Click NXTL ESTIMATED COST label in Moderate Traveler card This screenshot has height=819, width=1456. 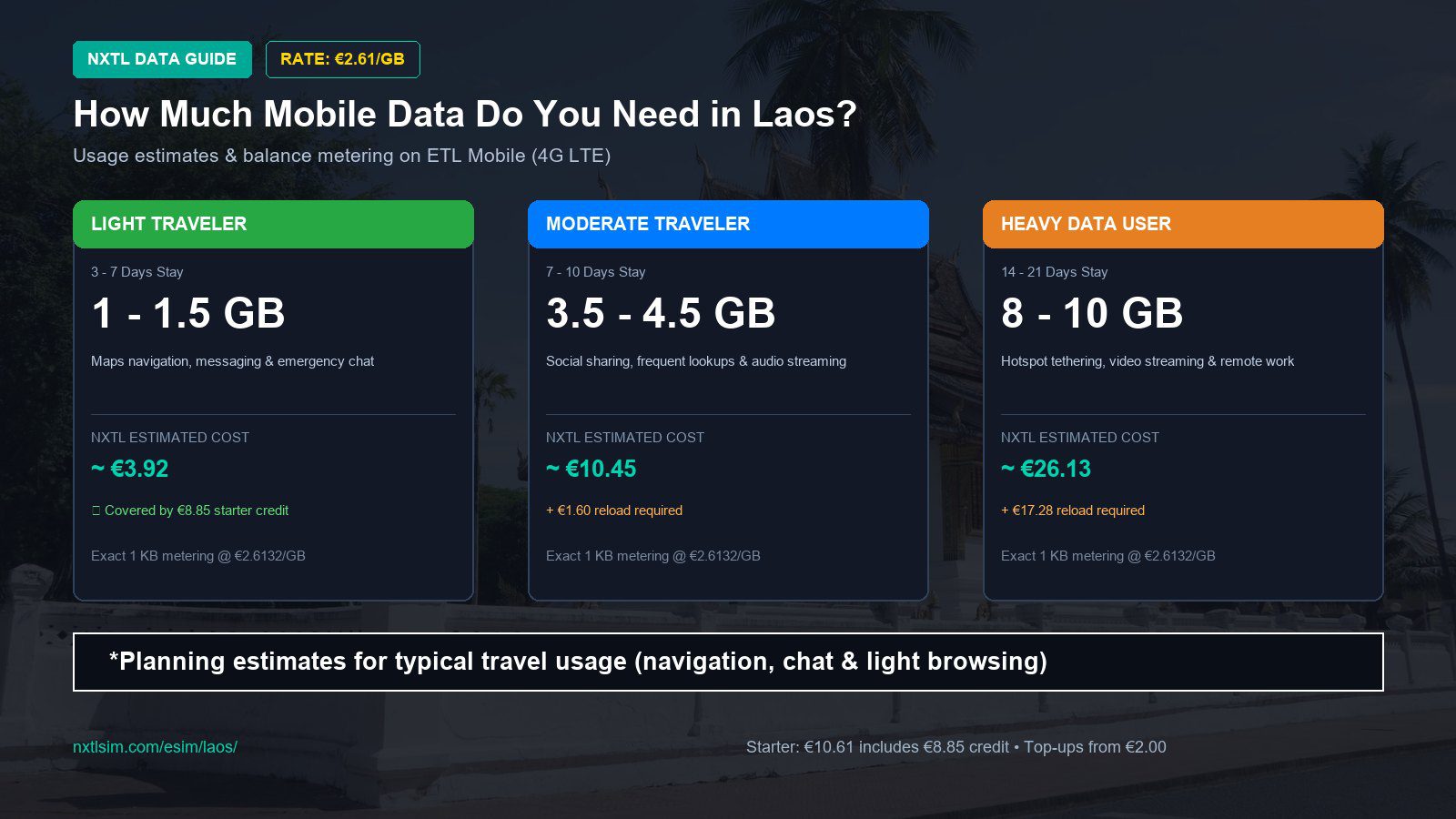(x=625, y=438)
